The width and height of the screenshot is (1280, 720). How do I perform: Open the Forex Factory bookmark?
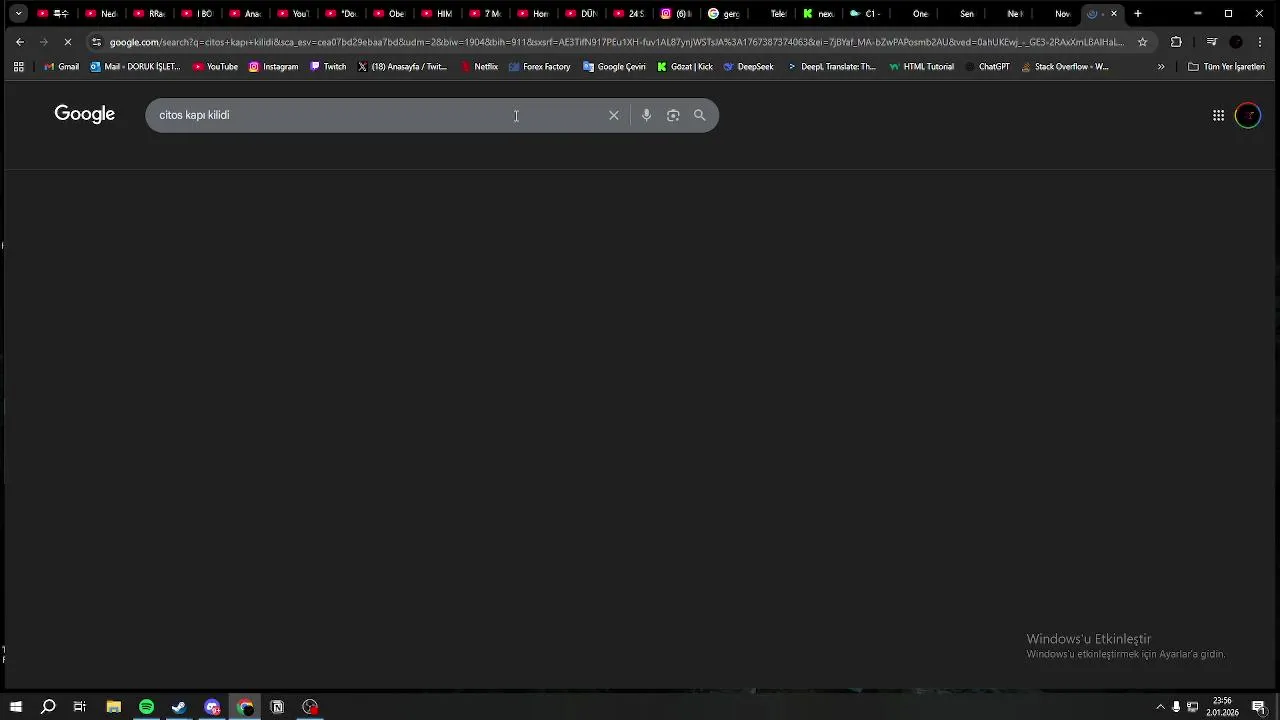539,67
